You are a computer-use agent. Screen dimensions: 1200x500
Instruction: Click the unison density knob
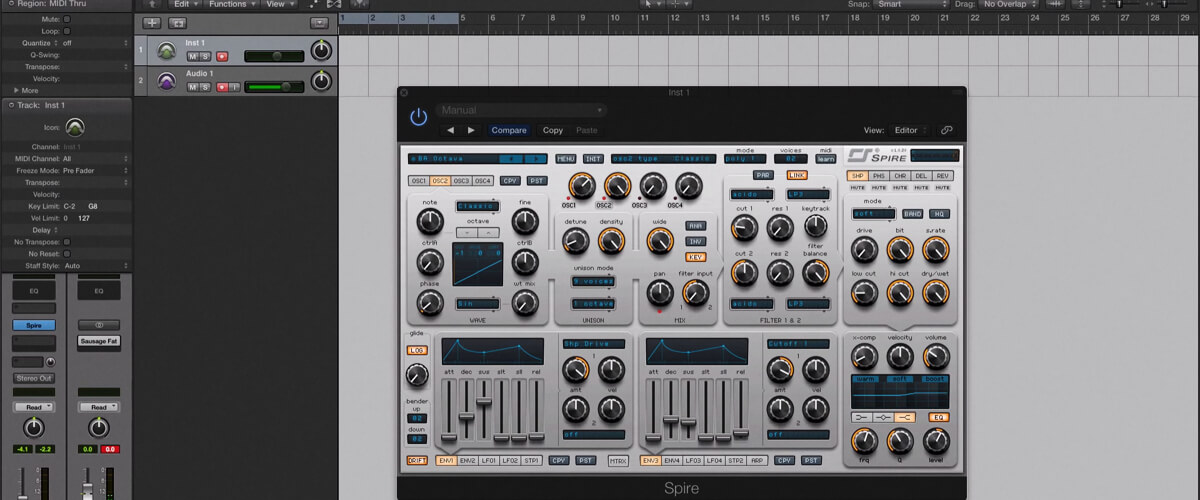pos(611,241)
